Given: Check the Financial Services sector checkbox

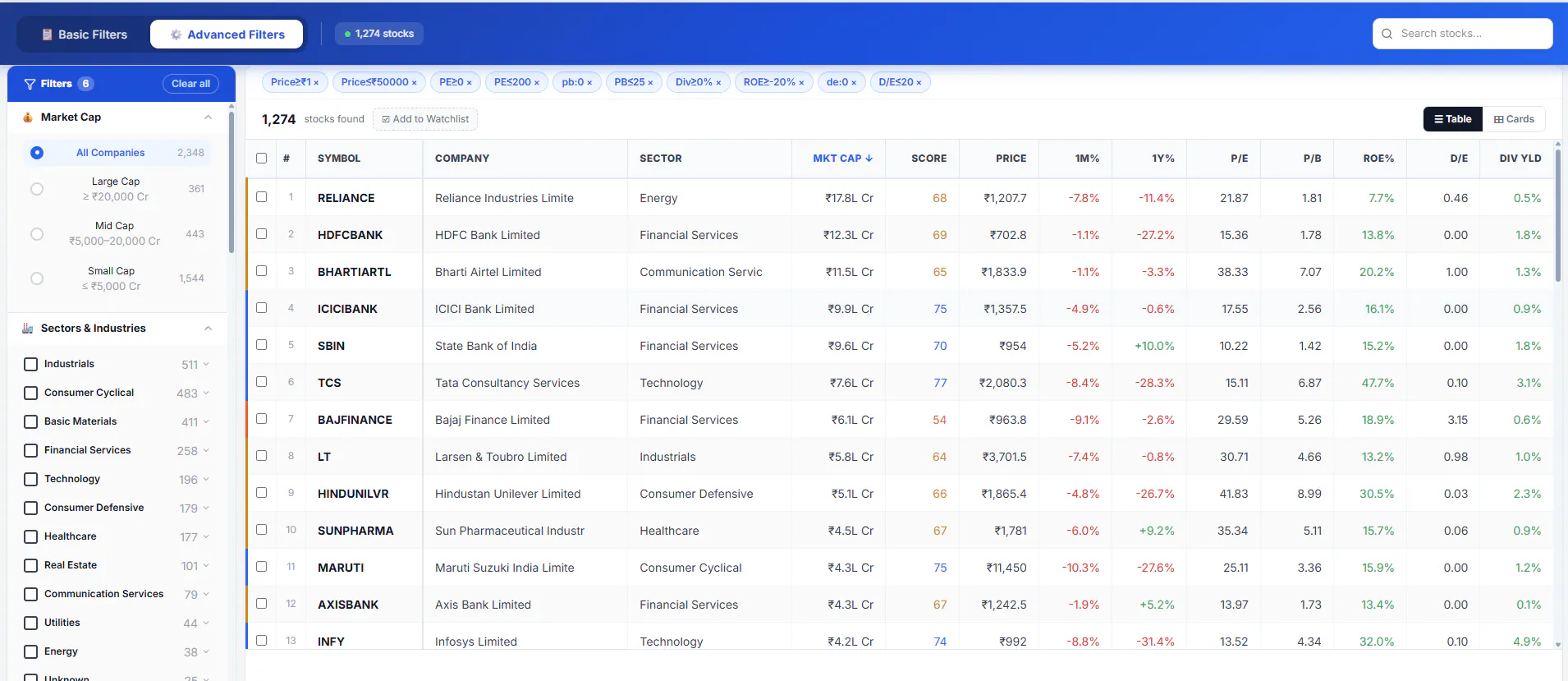Looking at the screenshot, I should tap(31, 451).
